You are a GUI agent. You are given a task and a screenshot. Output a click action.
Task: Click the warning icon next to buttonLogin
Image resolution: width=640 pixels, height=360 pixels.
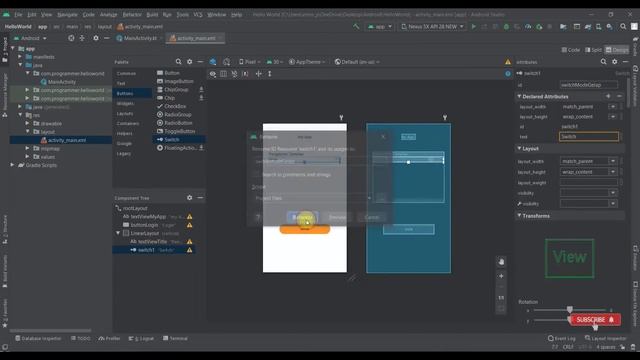(x=189, y=225)
